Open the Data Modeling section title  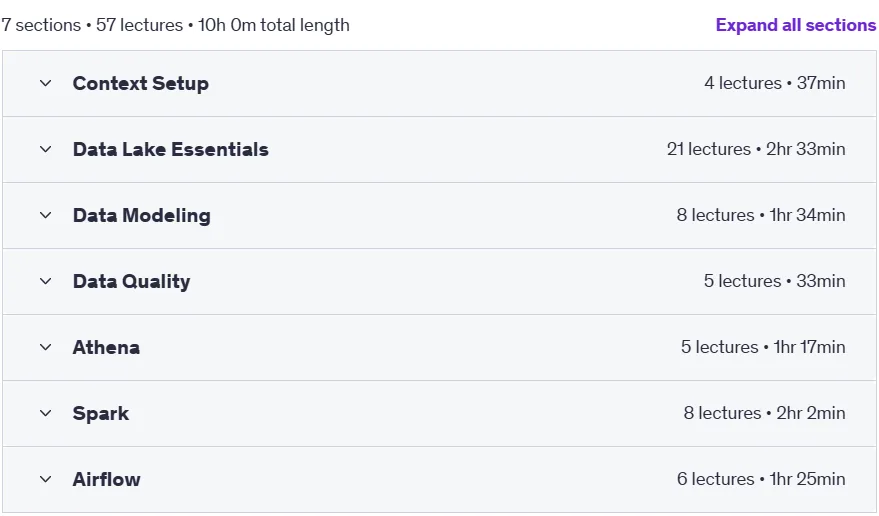[x=142, y=215]
